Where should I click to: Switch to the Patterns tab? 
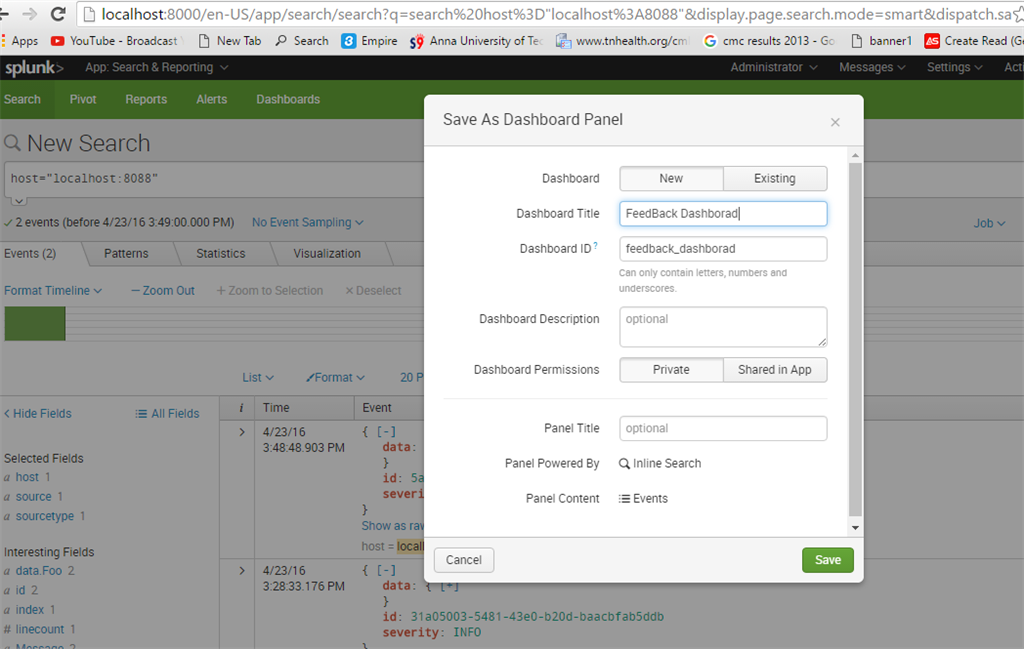point(126,253)
